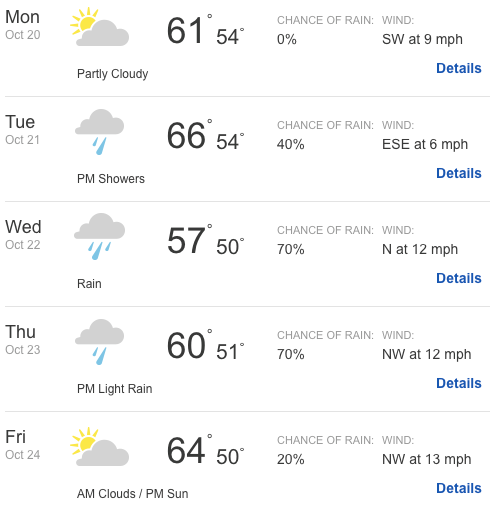This screenshot has height=514, width=493.
Task: Select the Thu Oct 23 day label
Action: point(23,340)
